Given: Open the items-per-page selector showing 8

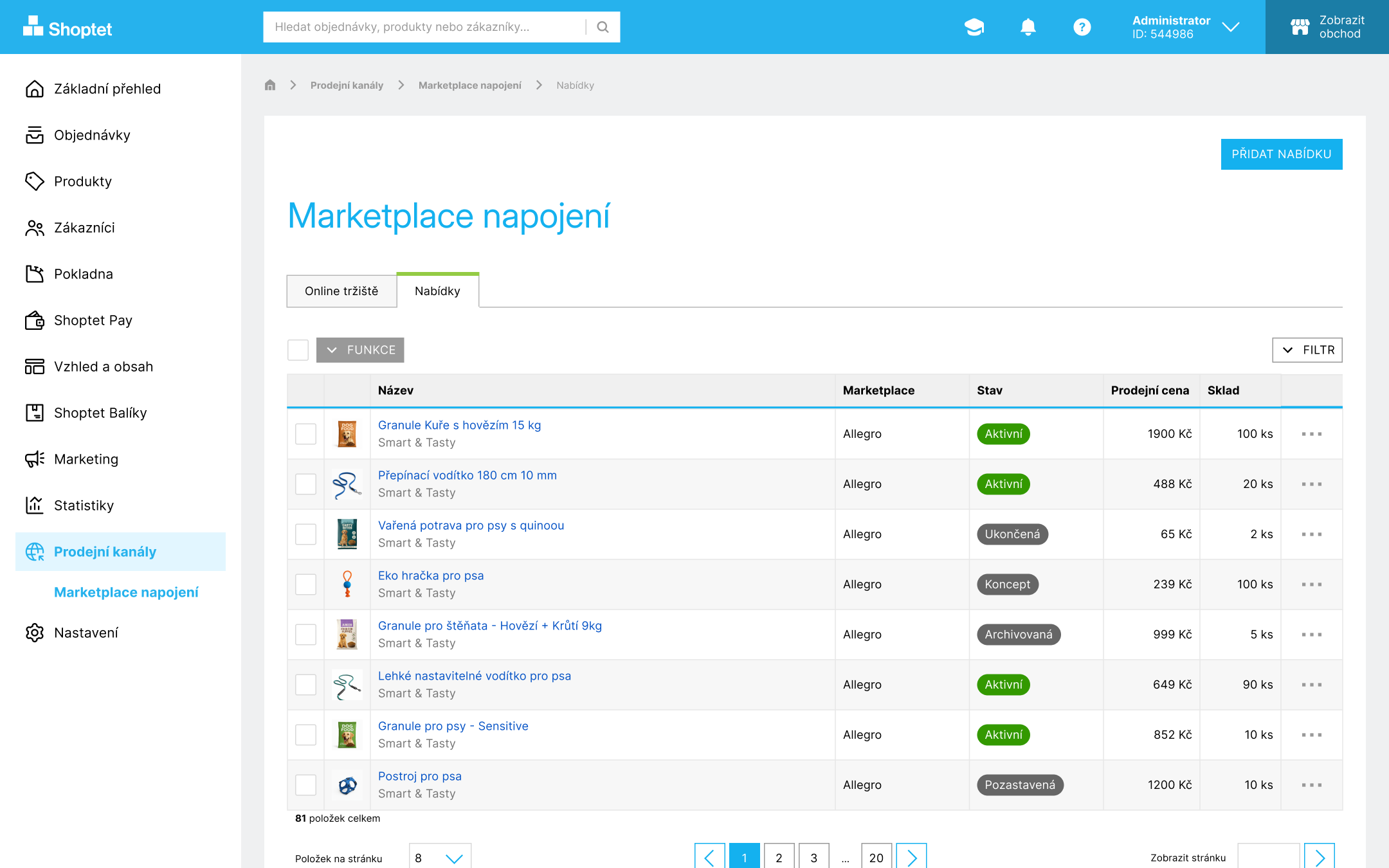Looking at the screenshot, I should pos(440,857).
